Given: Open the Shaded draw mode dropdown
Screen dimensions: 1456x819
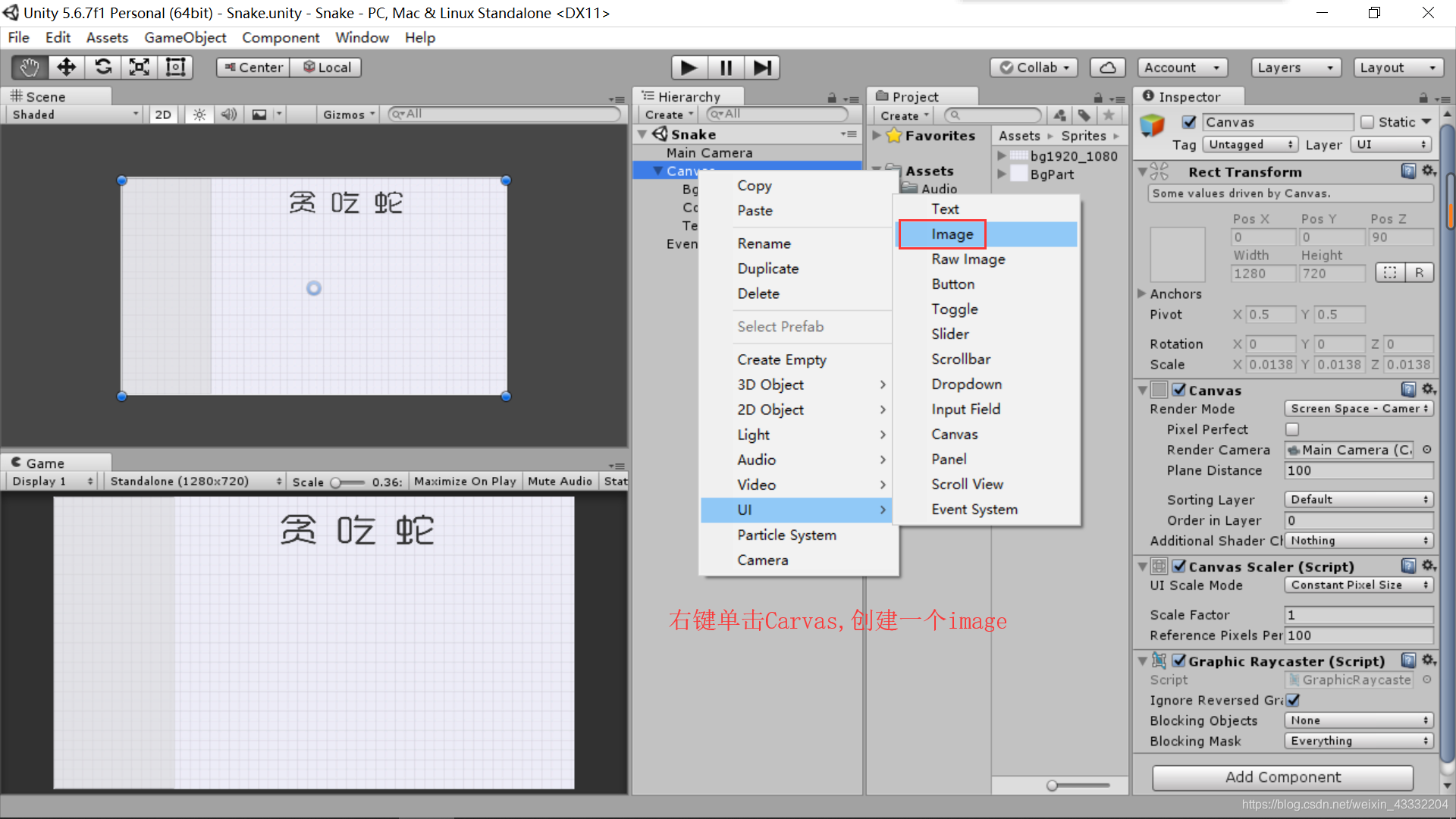Looking at the screenshot, I should tap(74, 115).
